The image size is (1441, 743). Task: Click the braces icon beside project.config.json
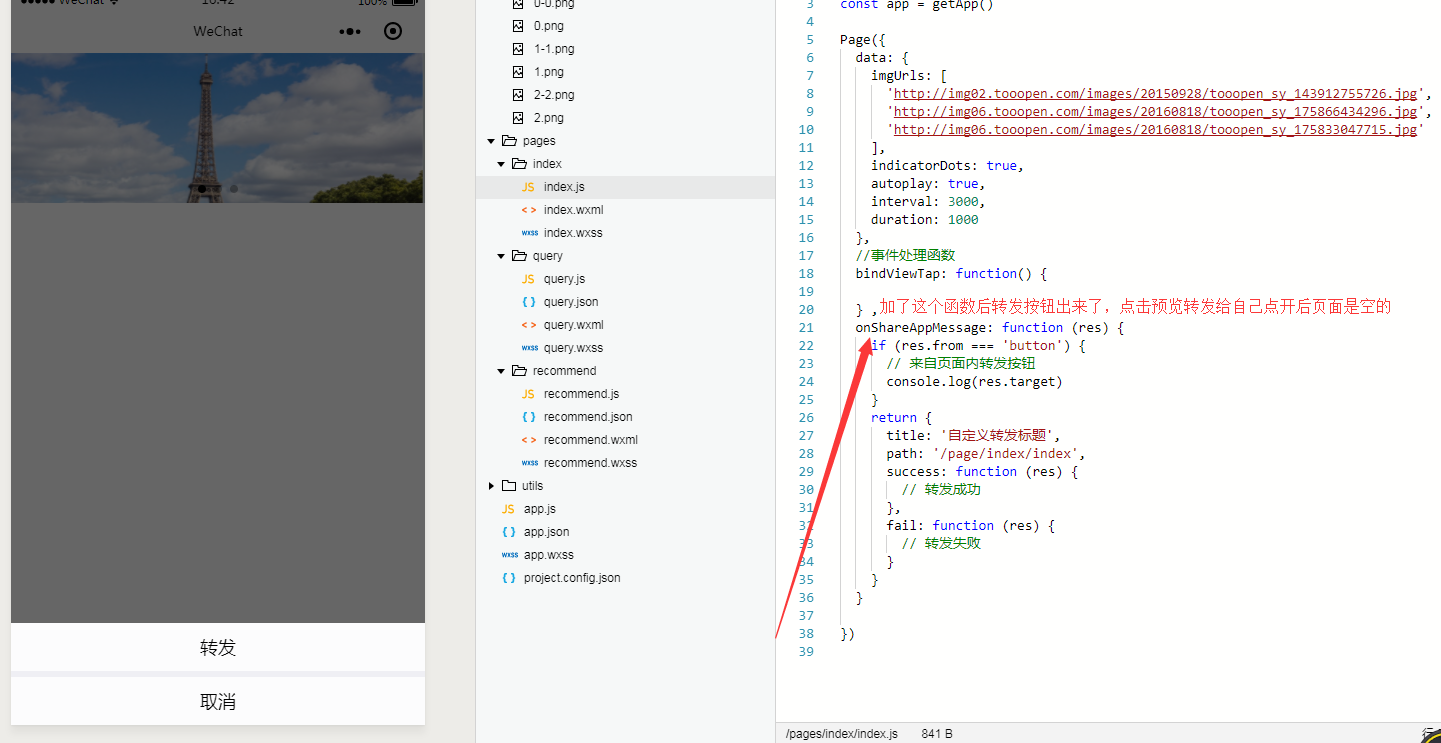[x=508, y=578]
